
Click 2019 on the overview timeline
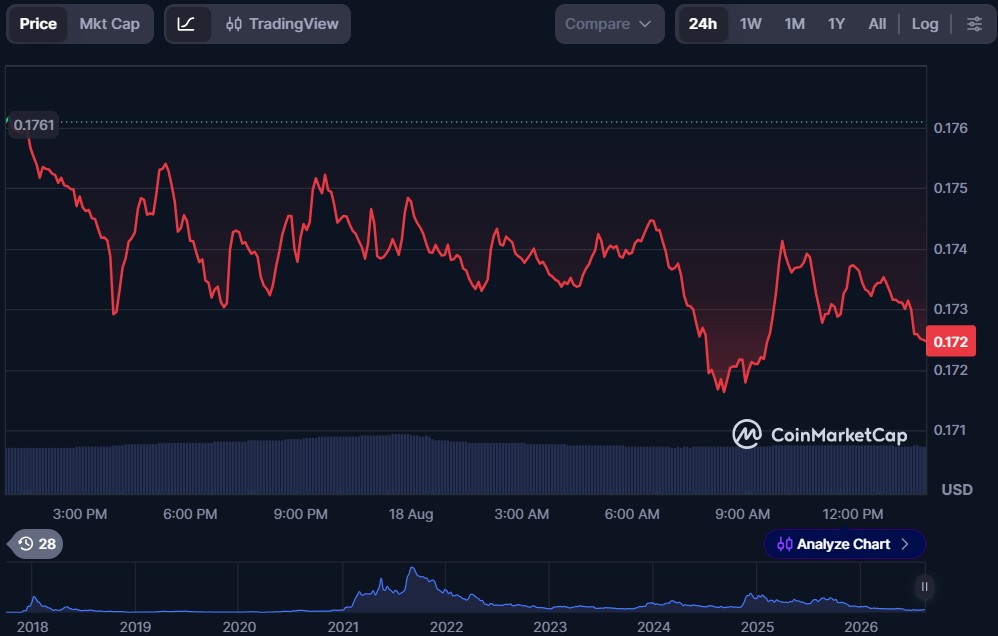click(x=136, y=627)
